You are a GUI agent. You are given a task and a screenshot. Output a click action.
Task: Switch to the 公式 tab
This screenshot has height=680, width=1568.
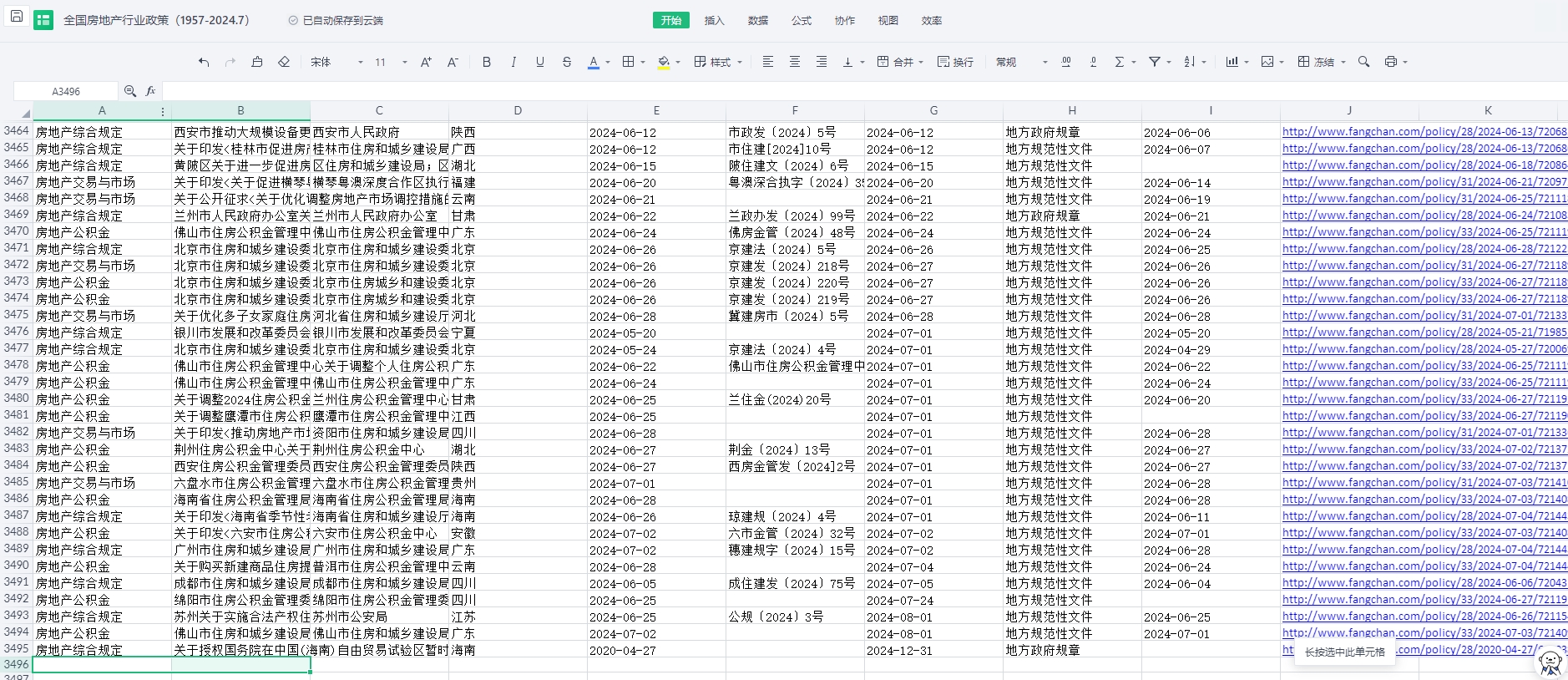(802, 20)
